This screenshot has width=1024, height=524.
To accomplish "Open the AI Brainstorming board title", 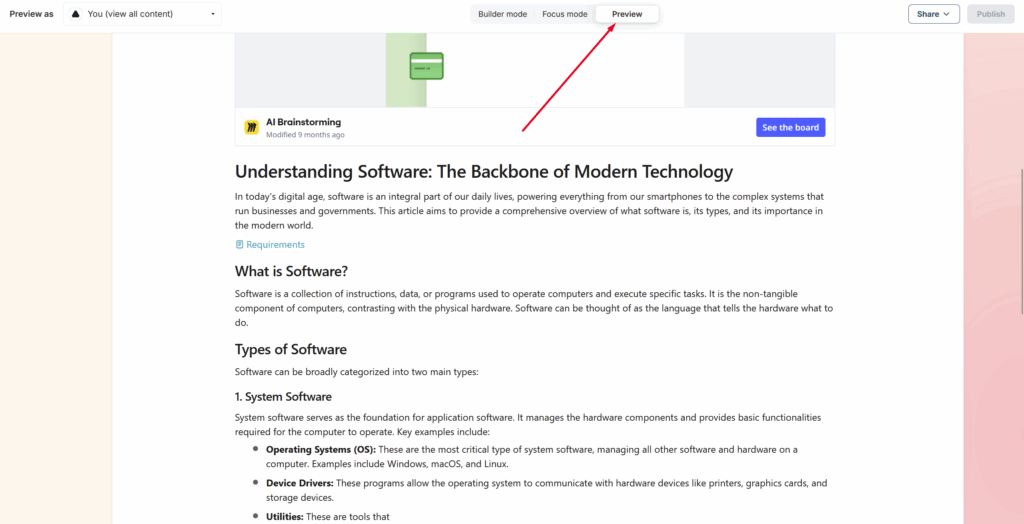I will coord(303,122).
